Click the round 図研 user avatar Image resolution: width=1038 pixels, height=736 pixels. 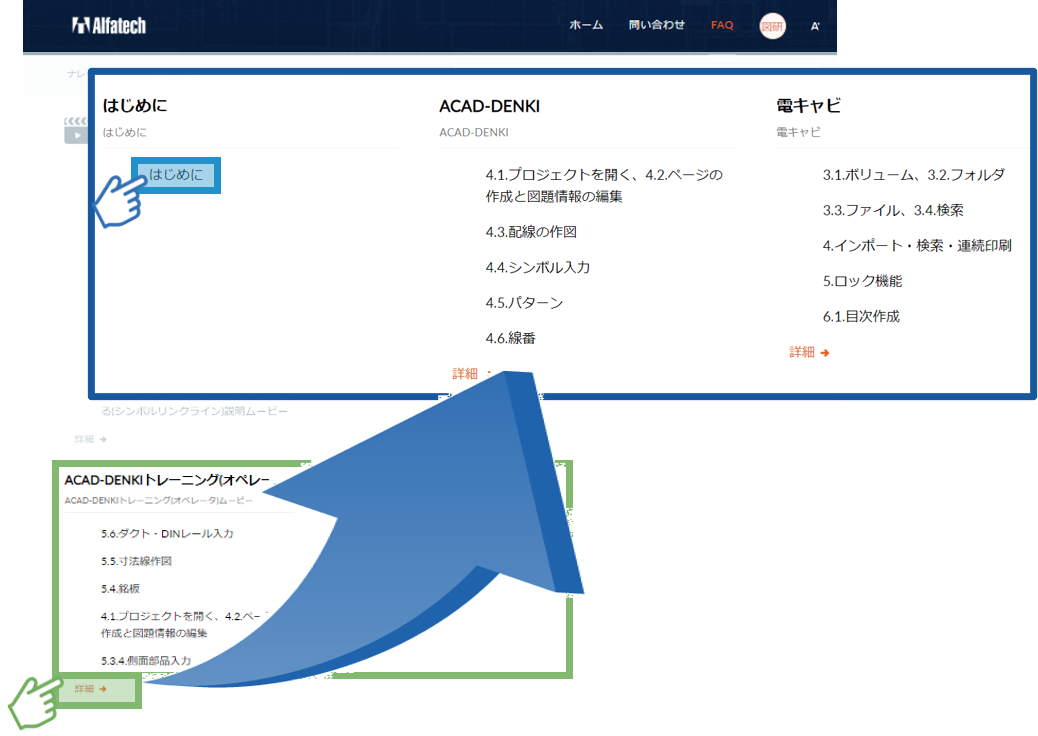pos(772,26)
